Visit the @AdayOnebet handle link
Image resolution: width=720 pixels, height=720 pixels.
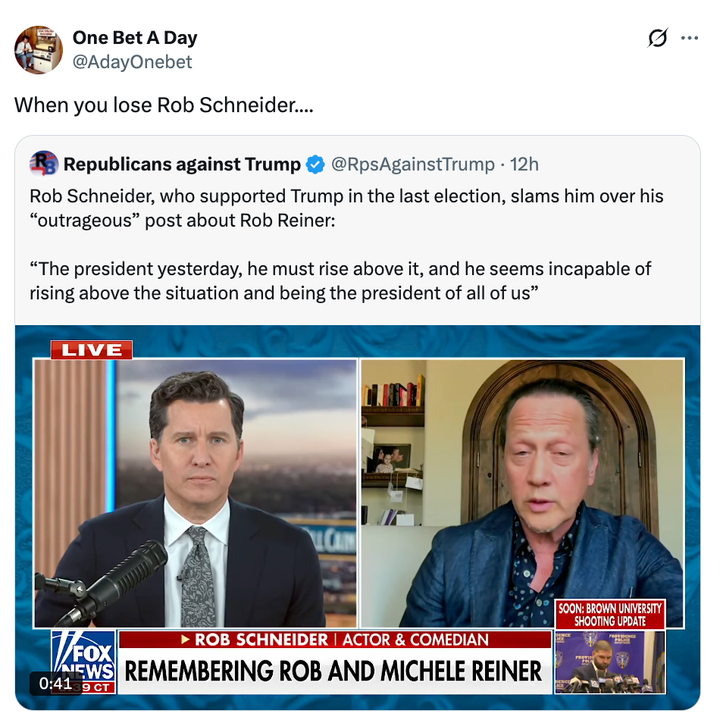[x=132, y=62]
